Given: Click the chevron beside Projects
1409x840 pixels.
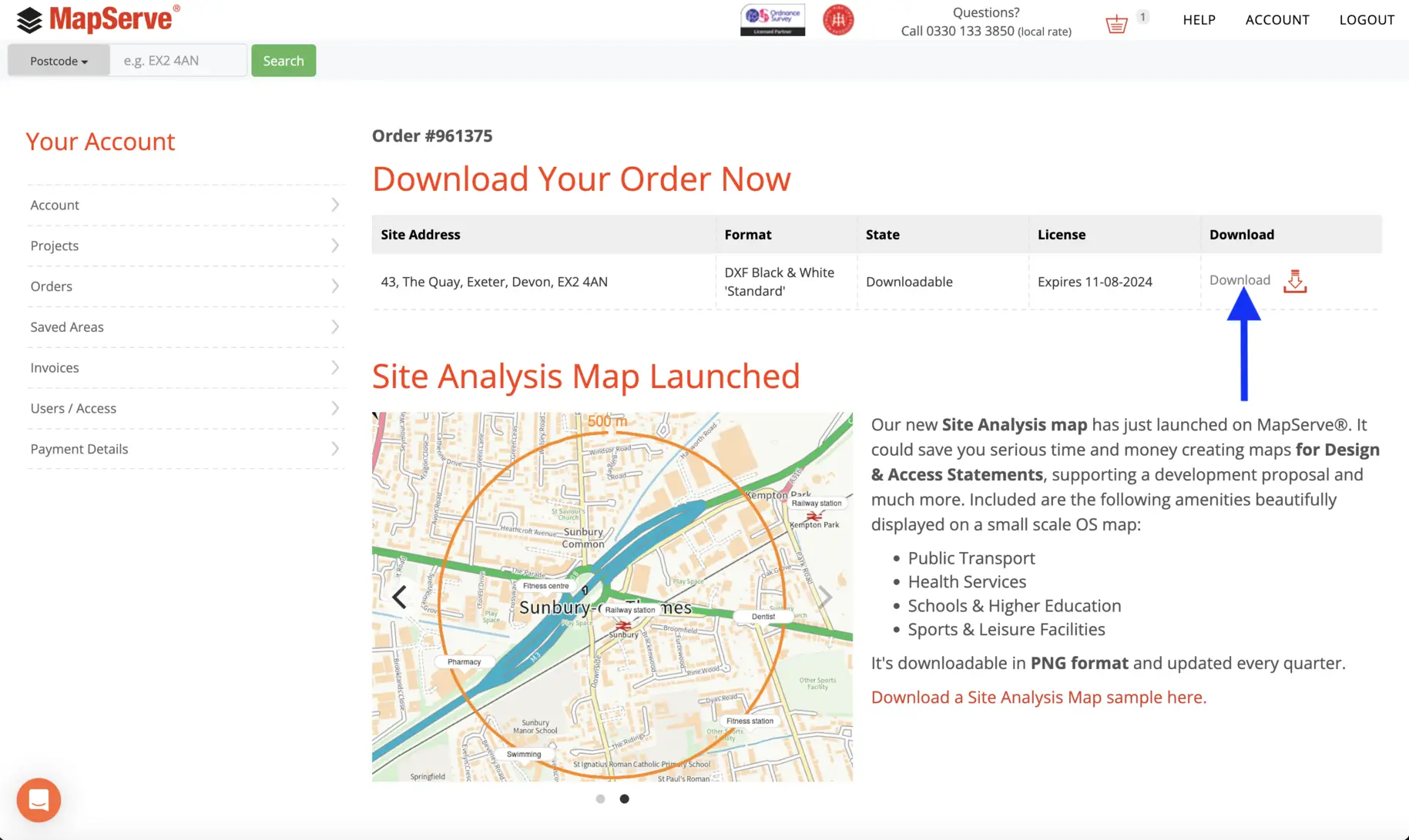Looking at the screenshot, I should 335,246.
